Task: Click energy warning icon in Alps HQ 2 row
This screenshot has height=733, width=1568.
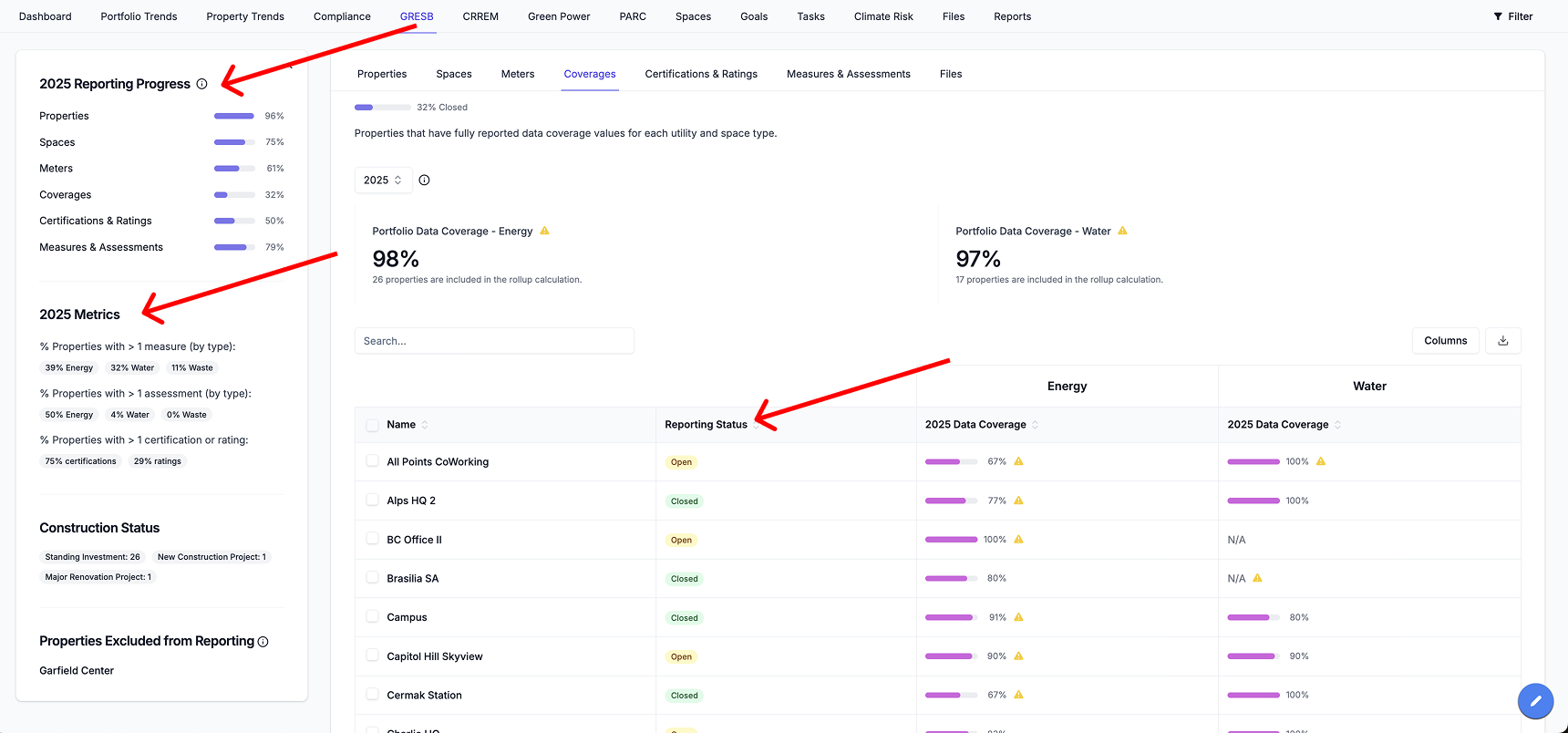Action: 1018,501
